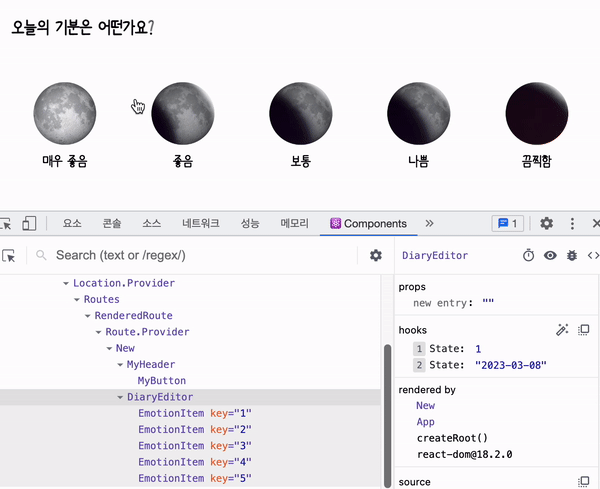Click the '끔찍함' label text
The height and width of the screenshot is (489, 600).
coord(536,161)
